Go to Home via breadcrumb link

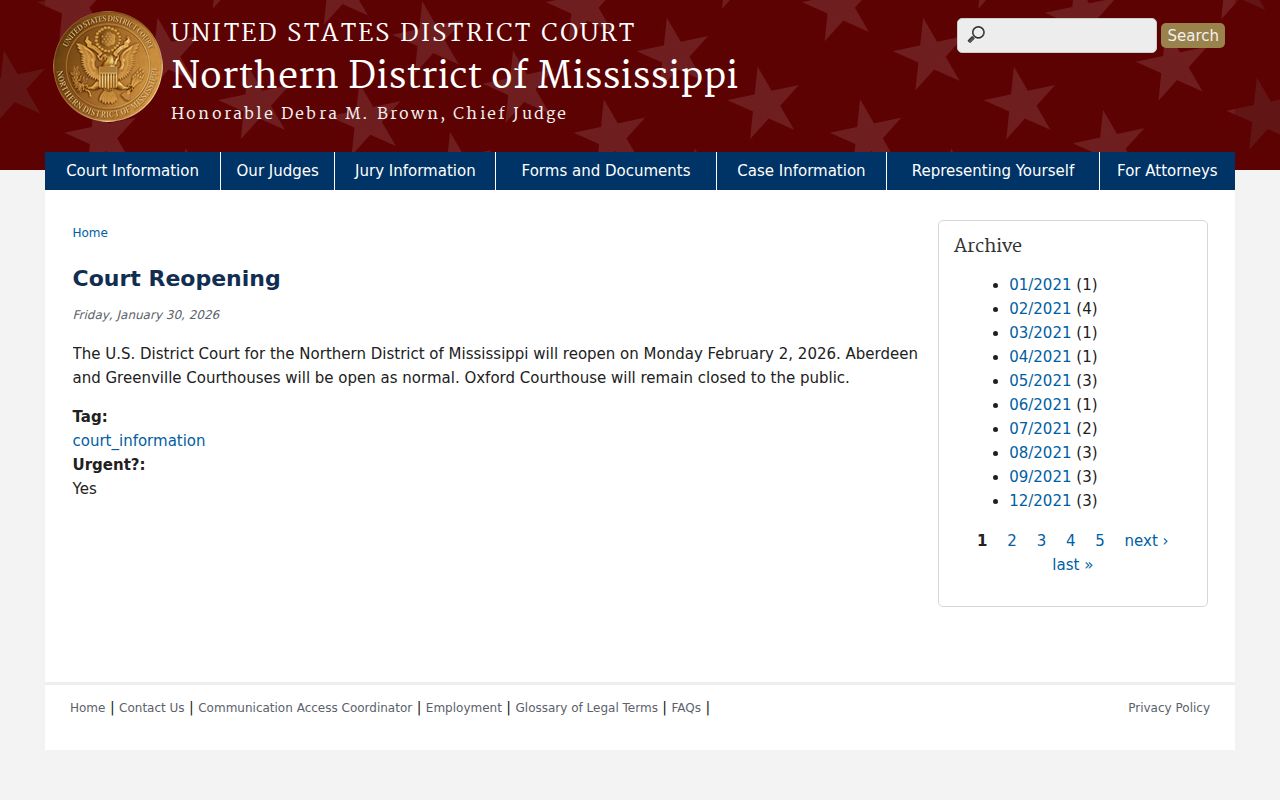click(x=90, y=233)
